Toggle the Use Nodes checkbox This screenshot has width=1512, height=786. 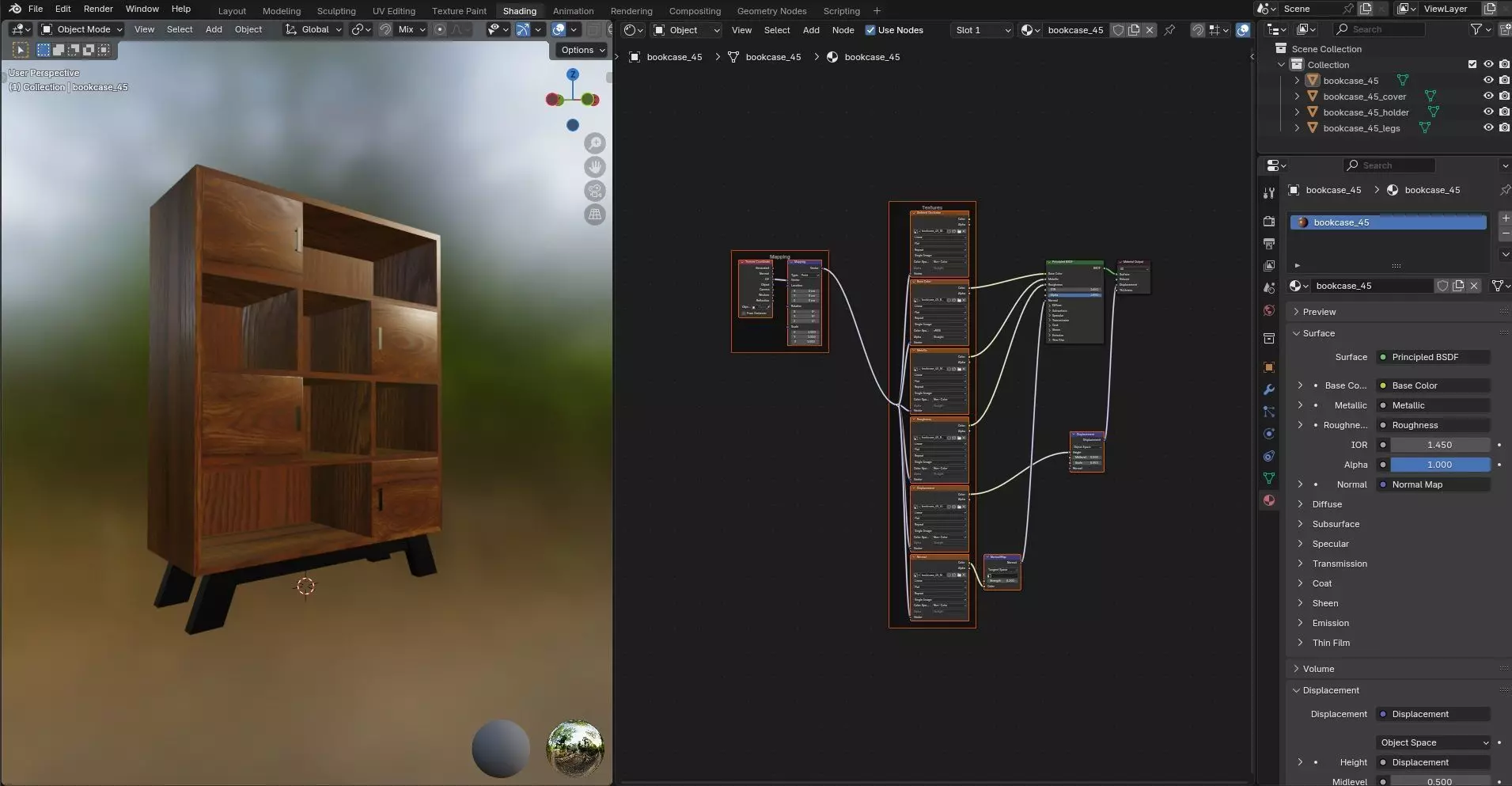pyautogui.click(x=870, y=30)
